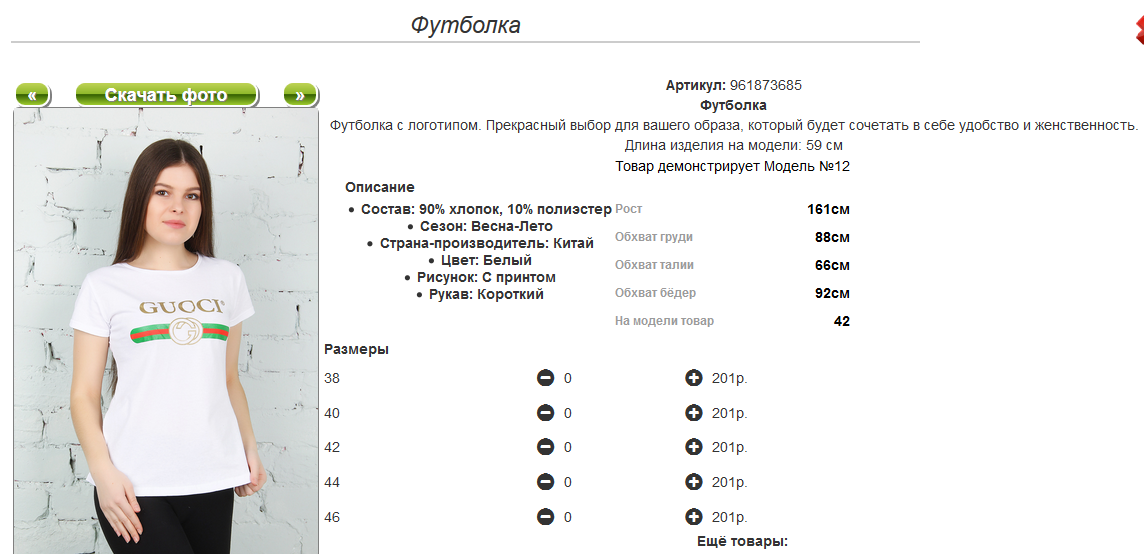Click the Скачать фото button

(x=166, y=96)
